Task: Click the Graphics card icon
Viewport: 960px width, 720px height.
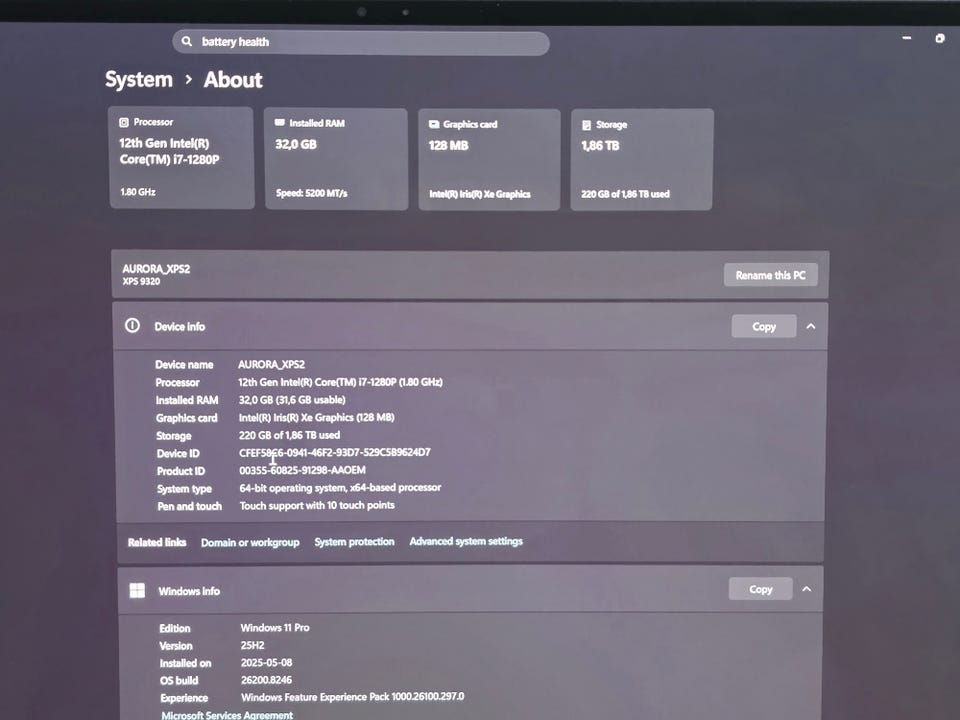Action: tap(434, 124)
